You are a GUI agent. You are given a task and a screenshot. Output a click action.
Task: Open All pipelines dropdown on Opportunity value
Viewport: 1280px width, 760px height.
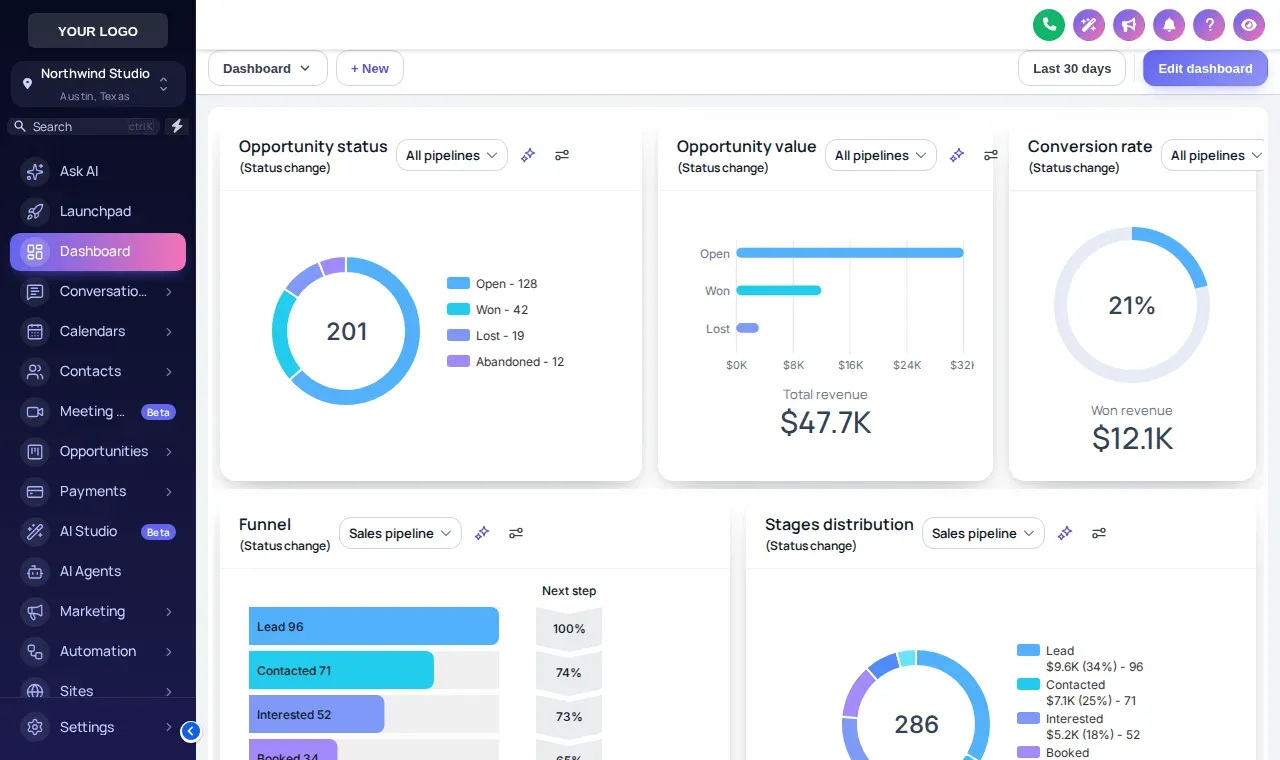coord(881,155)
